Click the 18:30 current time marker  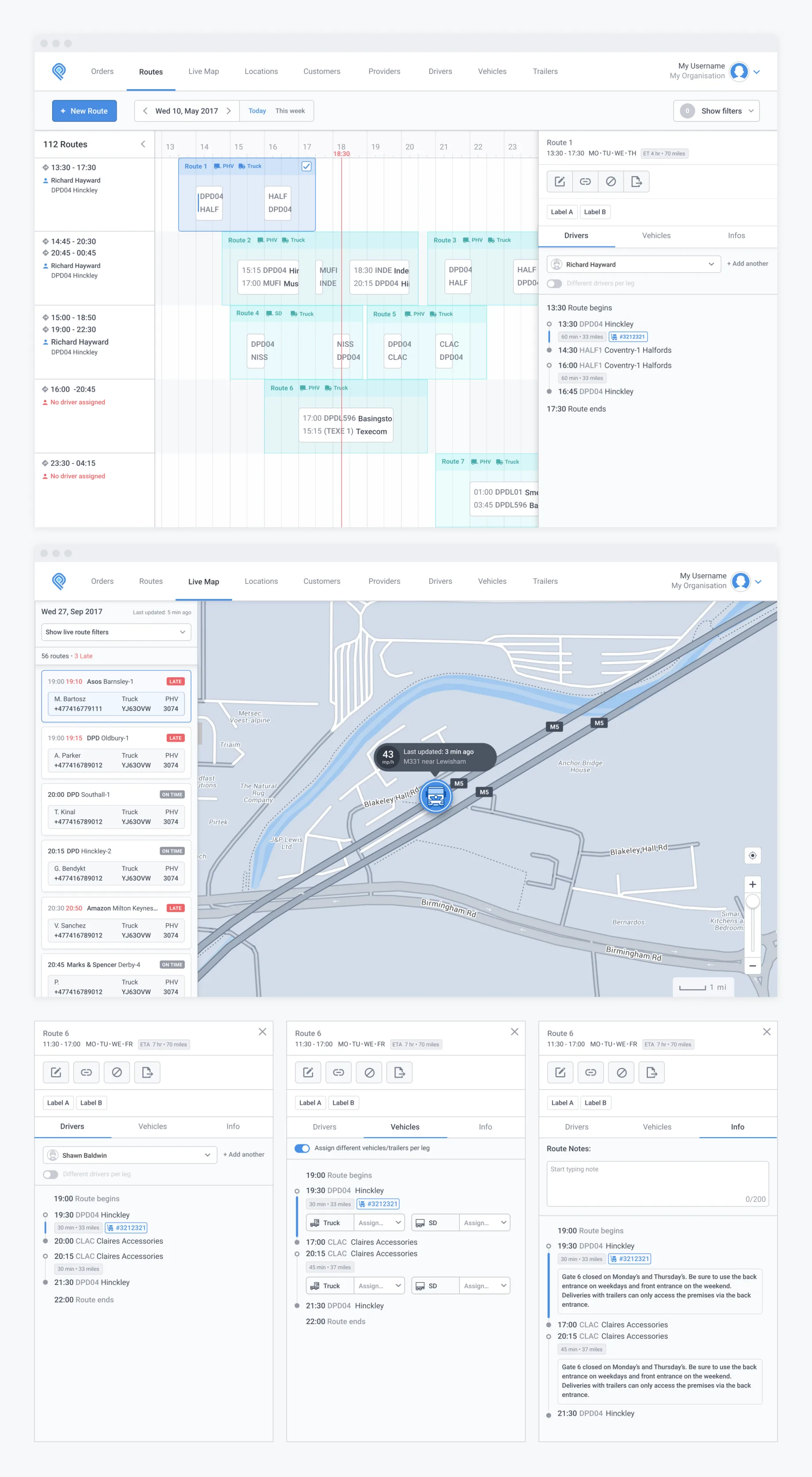coord(341,154)
